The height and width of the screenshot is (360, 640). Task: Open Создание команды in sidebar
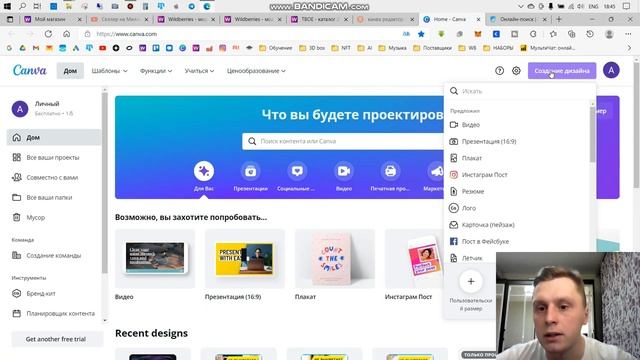pyautogui.click(x=54, y=256)
